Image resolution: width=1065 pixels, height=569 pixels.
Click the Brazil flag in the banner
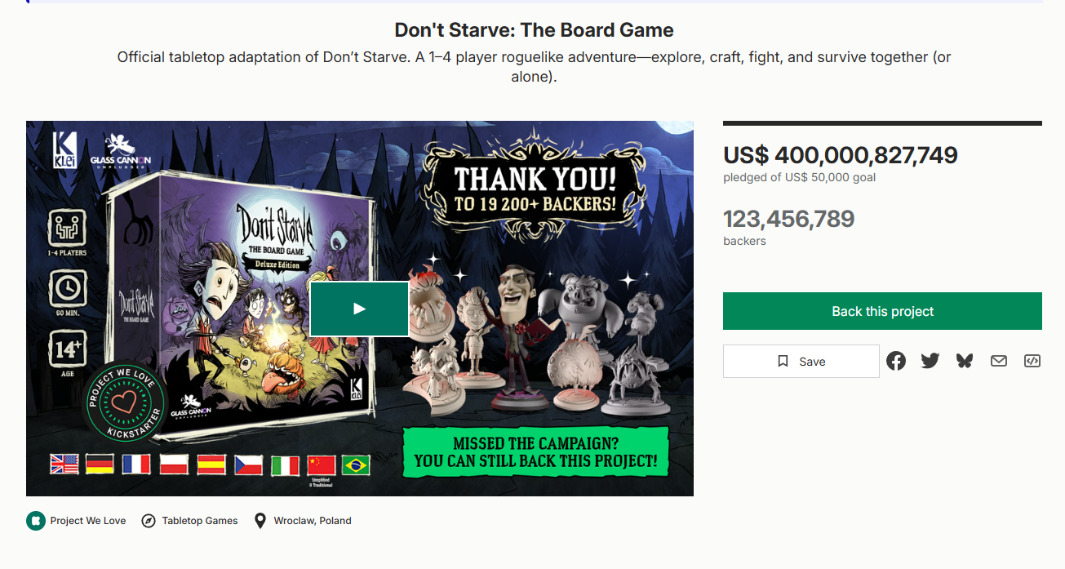coord(355,464)
